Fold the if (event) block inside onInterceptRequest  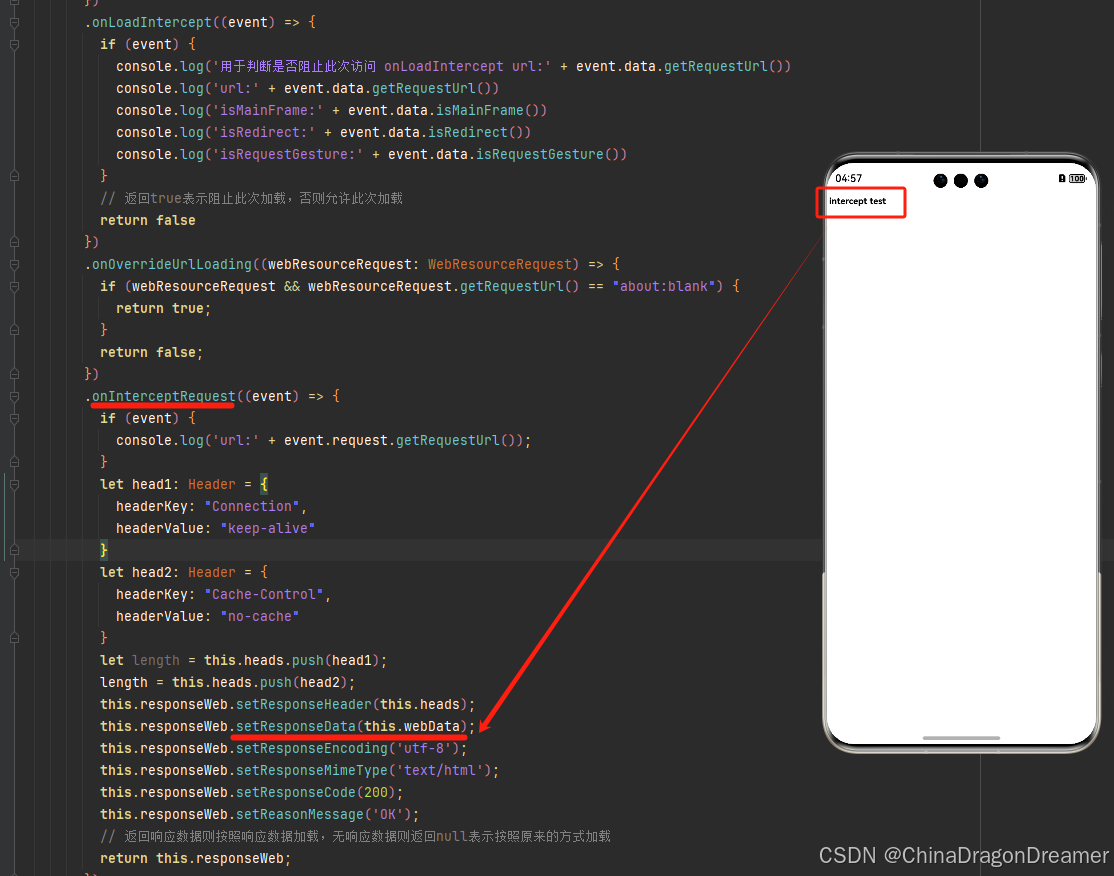[14, 418]
